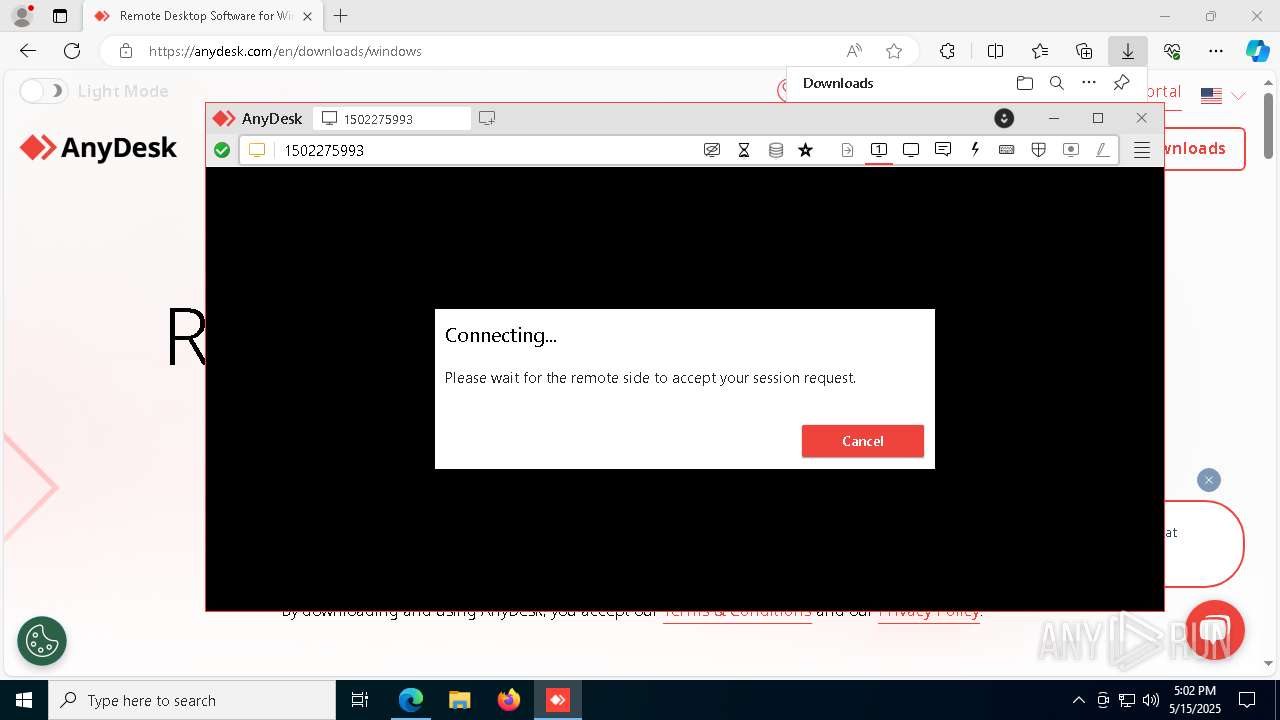Open Windows notification center
Image resolution: width=1280 pixels, height=720 pixels.
pyautogui.click(x=1247, y=700)
